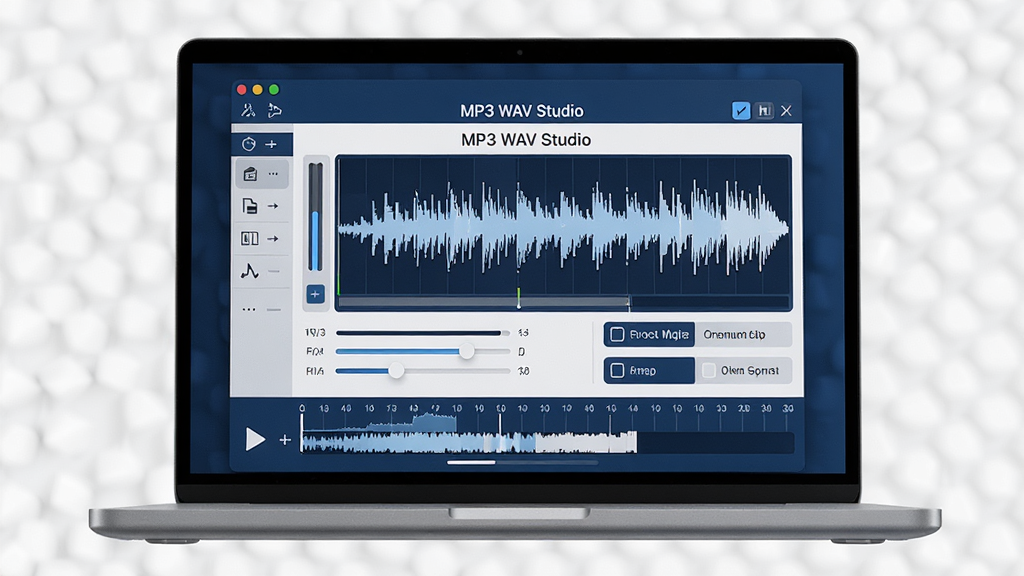Expand the arrow beside the split-columns icon

273,238
